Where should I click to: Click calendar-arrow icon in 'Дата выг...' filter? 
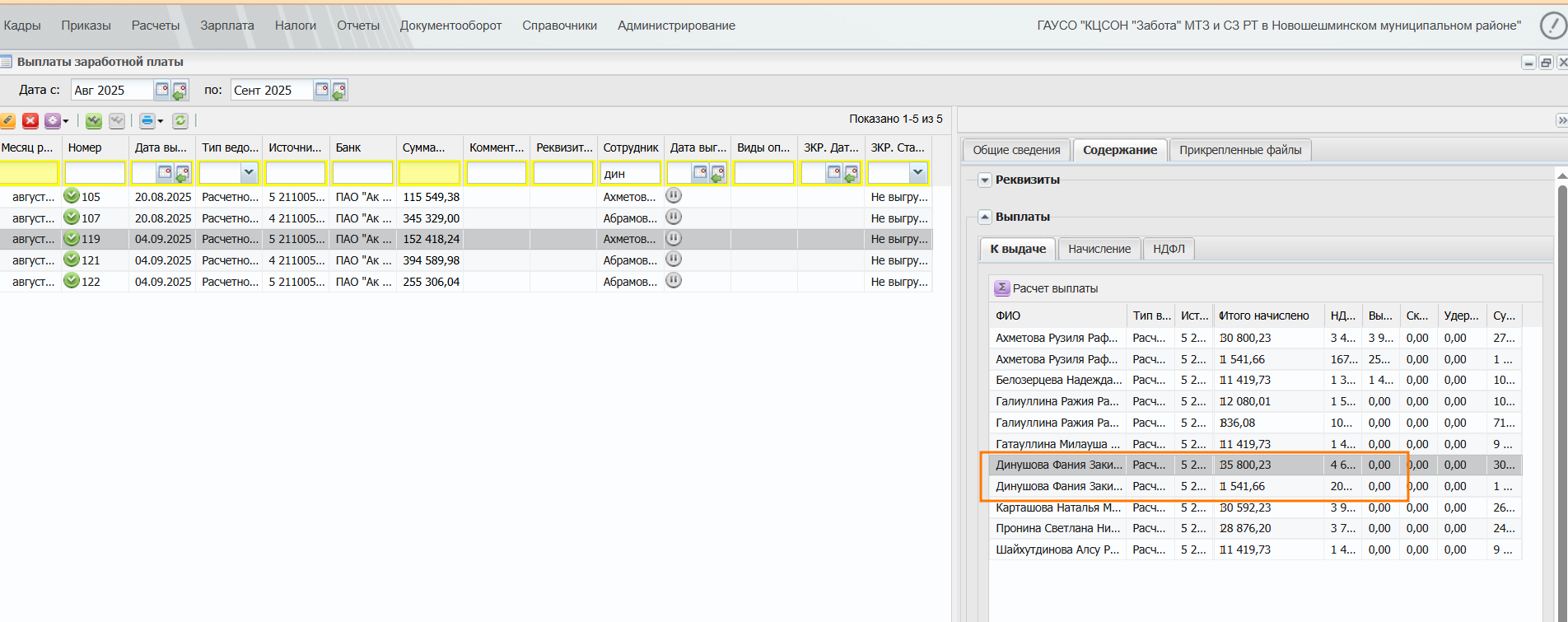[717, 173]
